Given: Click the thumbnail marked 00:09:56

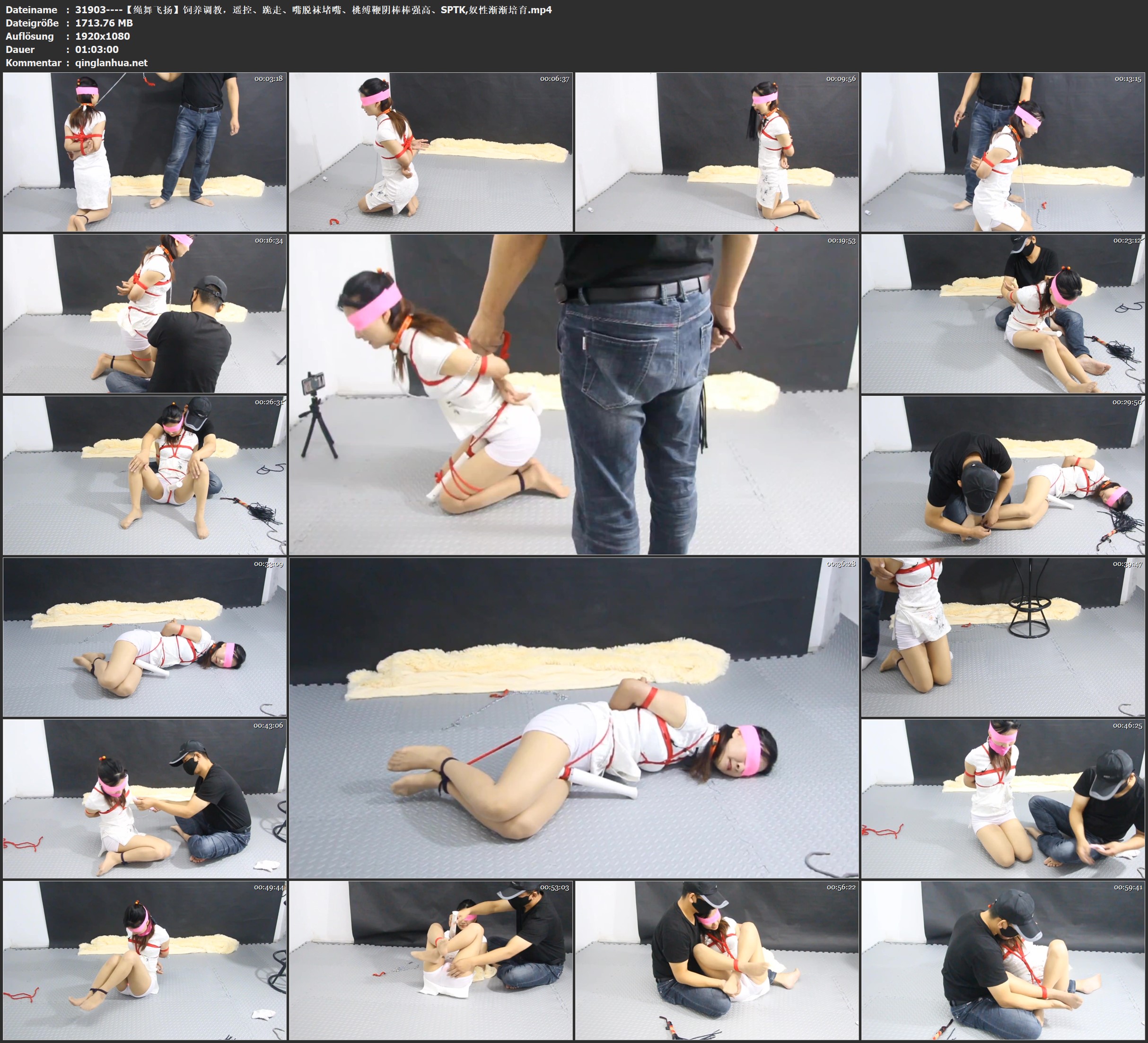Looking at the screenshot, I should 716,152.
